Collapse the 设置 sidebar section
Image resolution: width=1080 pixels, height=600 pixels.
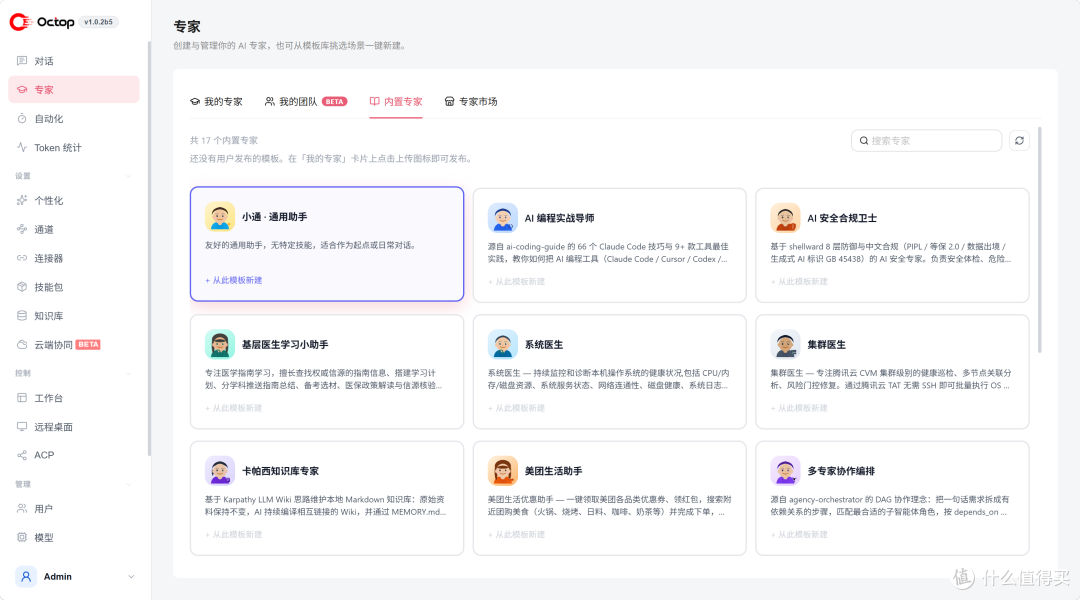(x=129, y=176)
